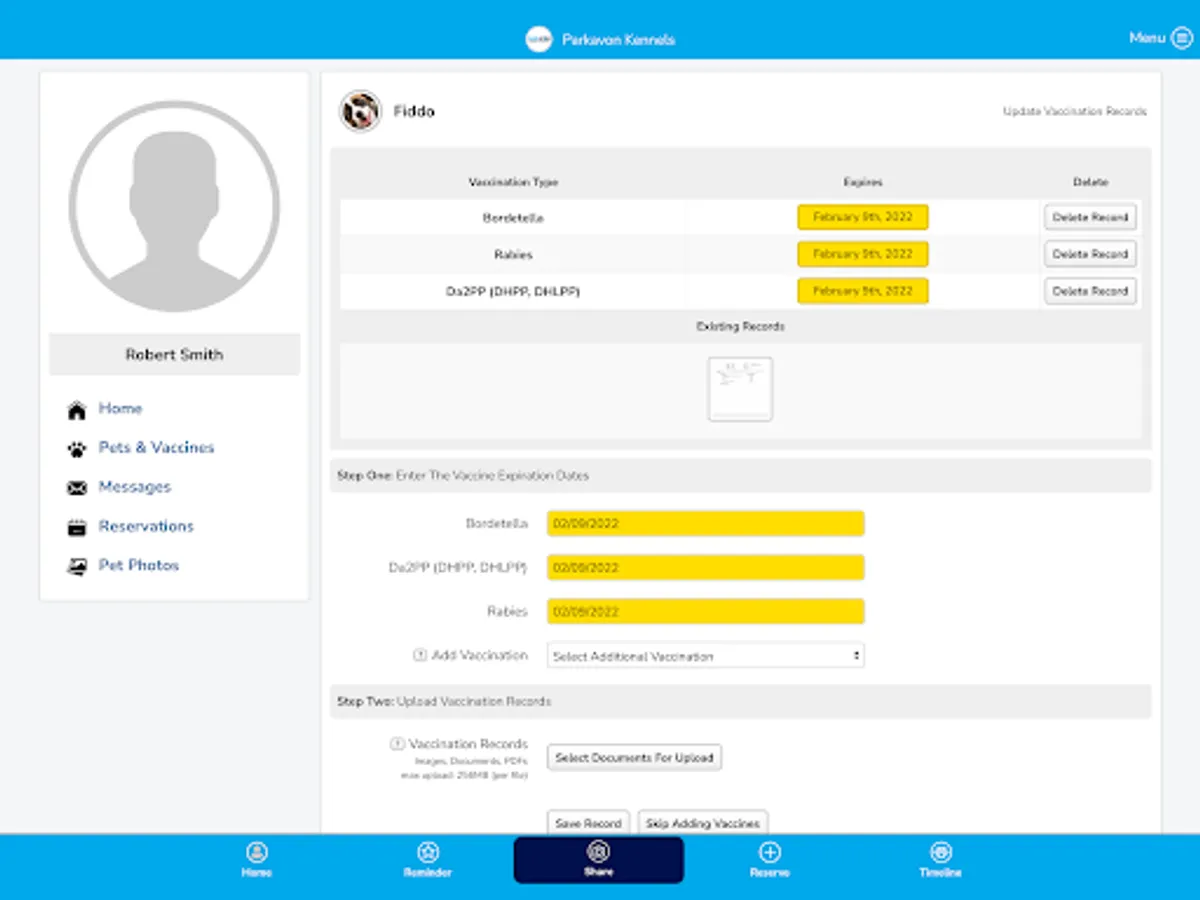The image size is (1200, 900).
Task: Click the envelope Messages icon
Action: click(77, 488)
